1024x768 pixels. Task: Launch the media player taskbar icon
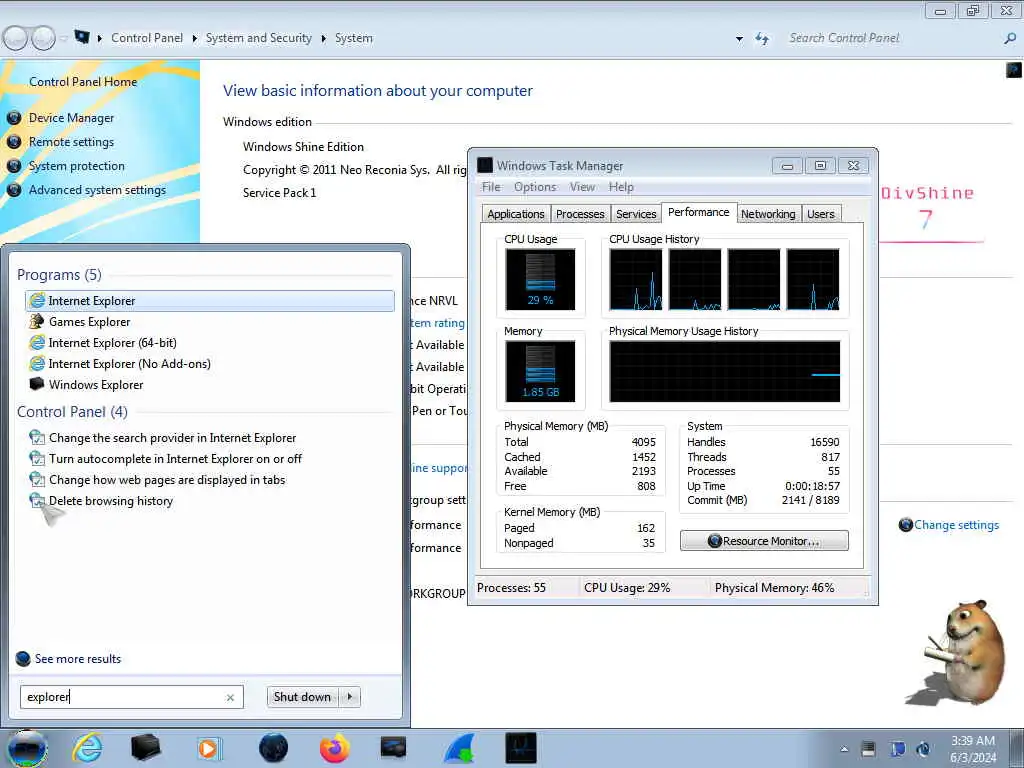tap(209, 748)
